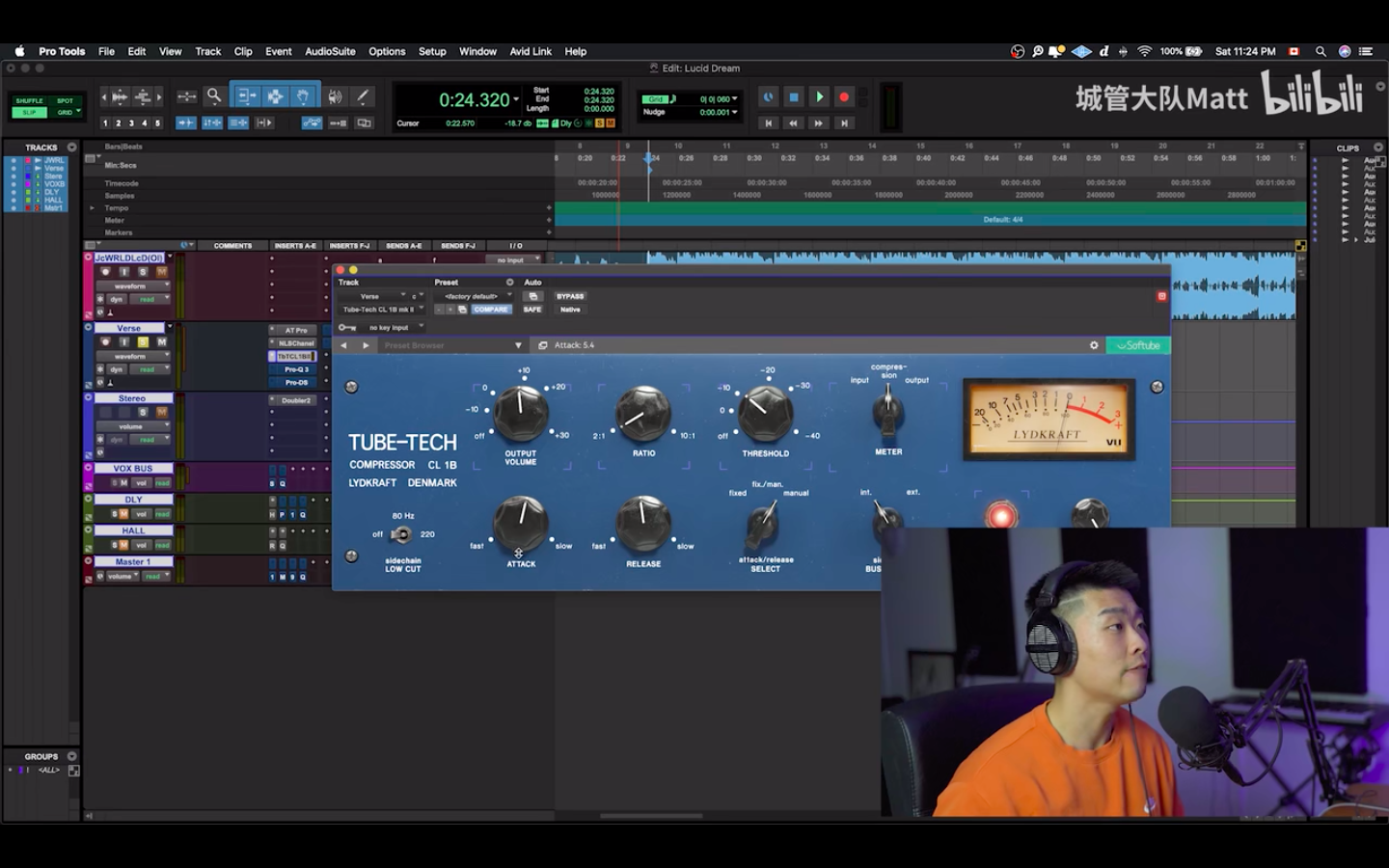Open Stereo track volume view selector
The width and height of the screenshot is (1389, 868).
click(133, 426)
